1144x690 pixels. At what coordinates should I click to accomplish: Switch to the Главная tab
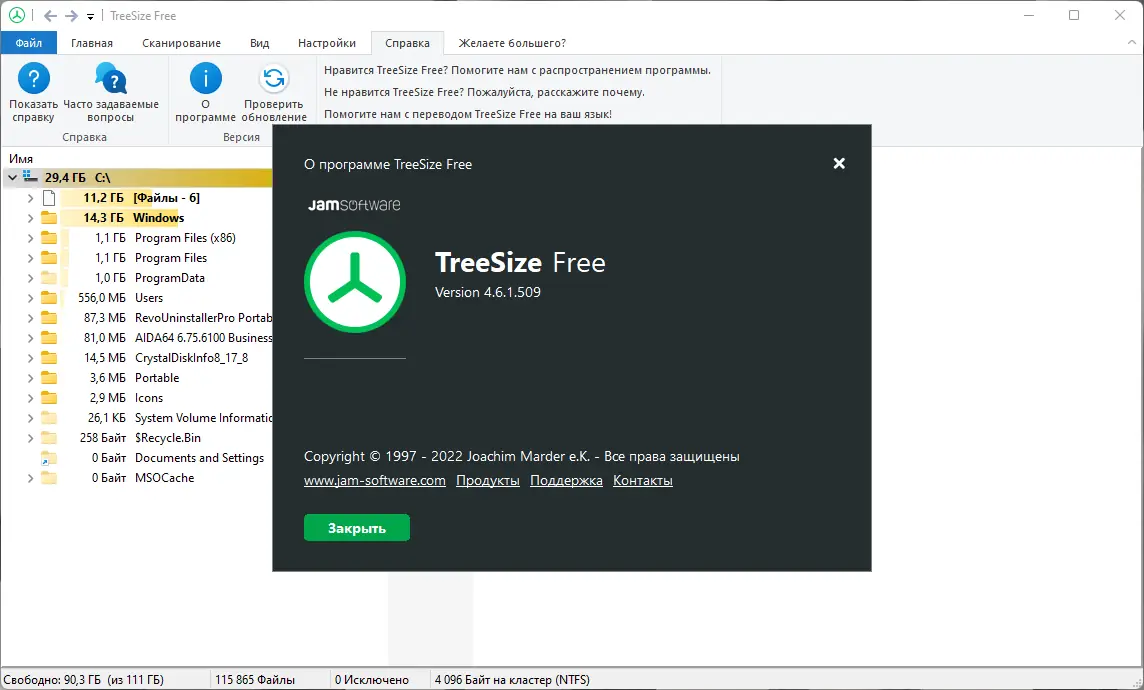click(92, 43)
